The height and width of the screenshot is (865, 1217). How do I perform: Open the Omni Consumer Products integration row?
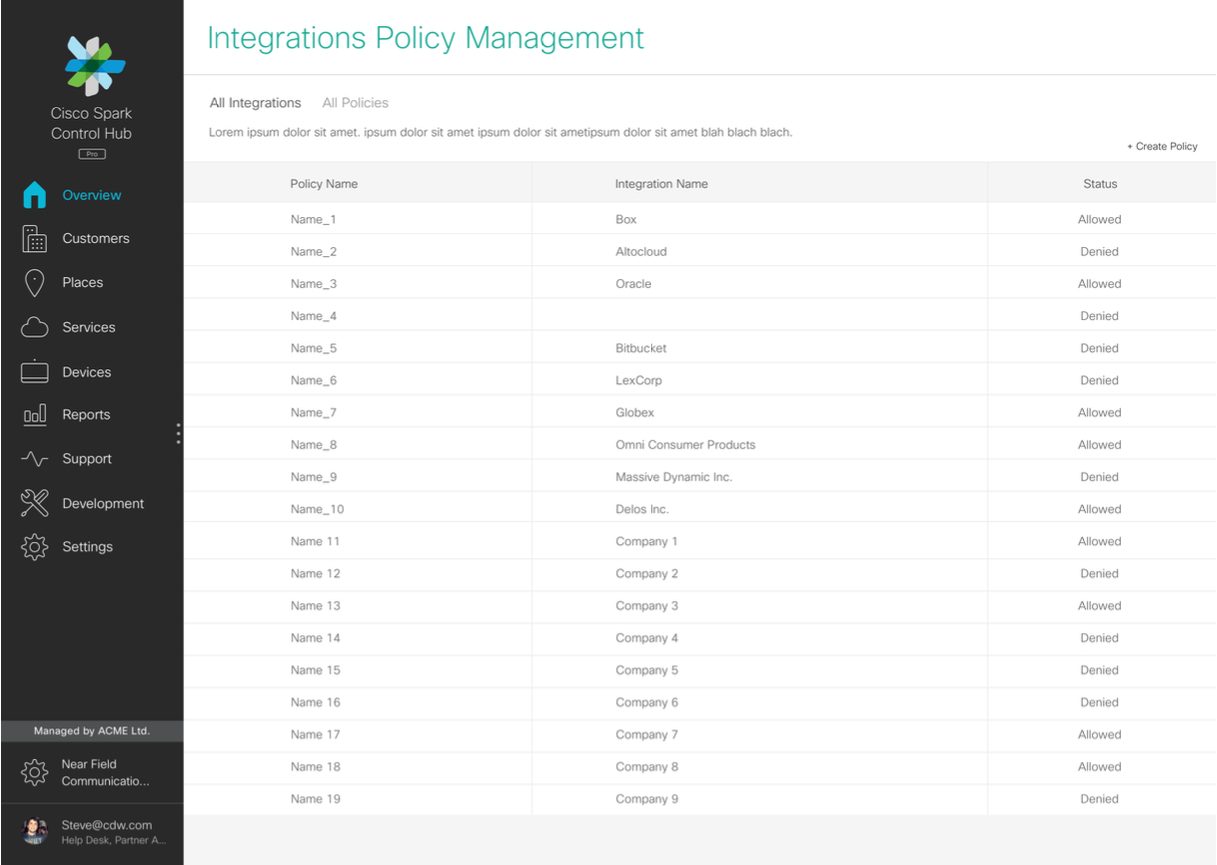(685, 445)
